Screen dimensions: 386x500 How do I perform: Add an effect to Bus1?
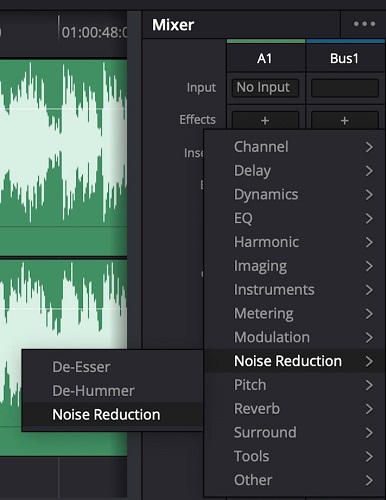345,120
